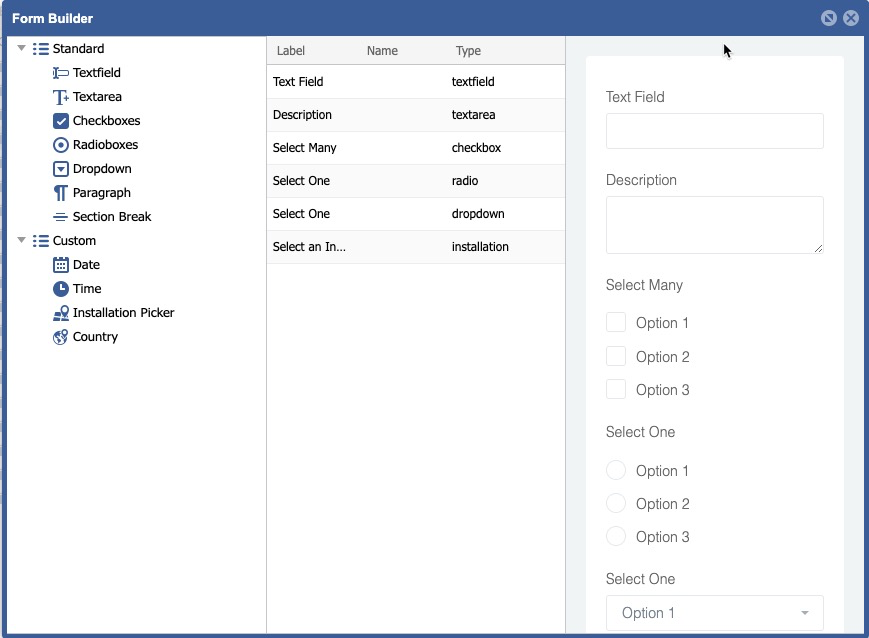This screenshot has width=869, height=638.
Task: Click the Country globe icon
Action: (61, 337)
